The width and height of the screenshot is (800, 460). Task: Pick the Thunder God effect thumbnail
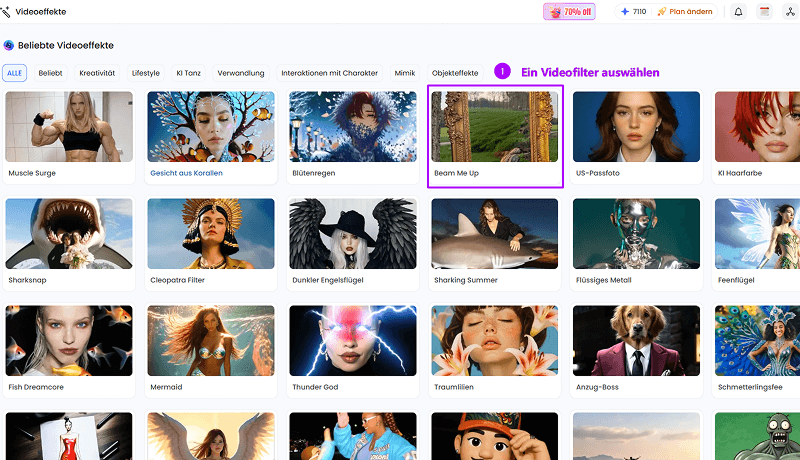353,340
